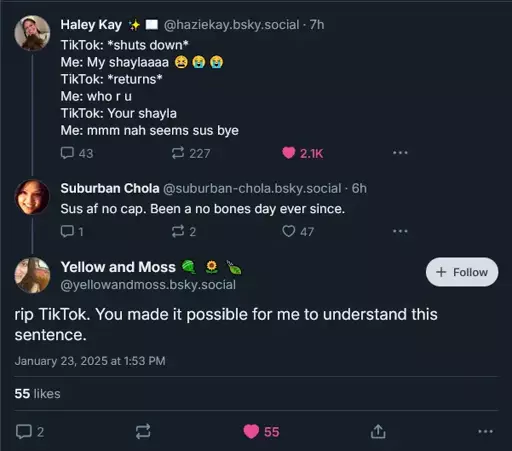Repost Suburban Chola's comment
The image size is (512, 451).
click(184, 231)
